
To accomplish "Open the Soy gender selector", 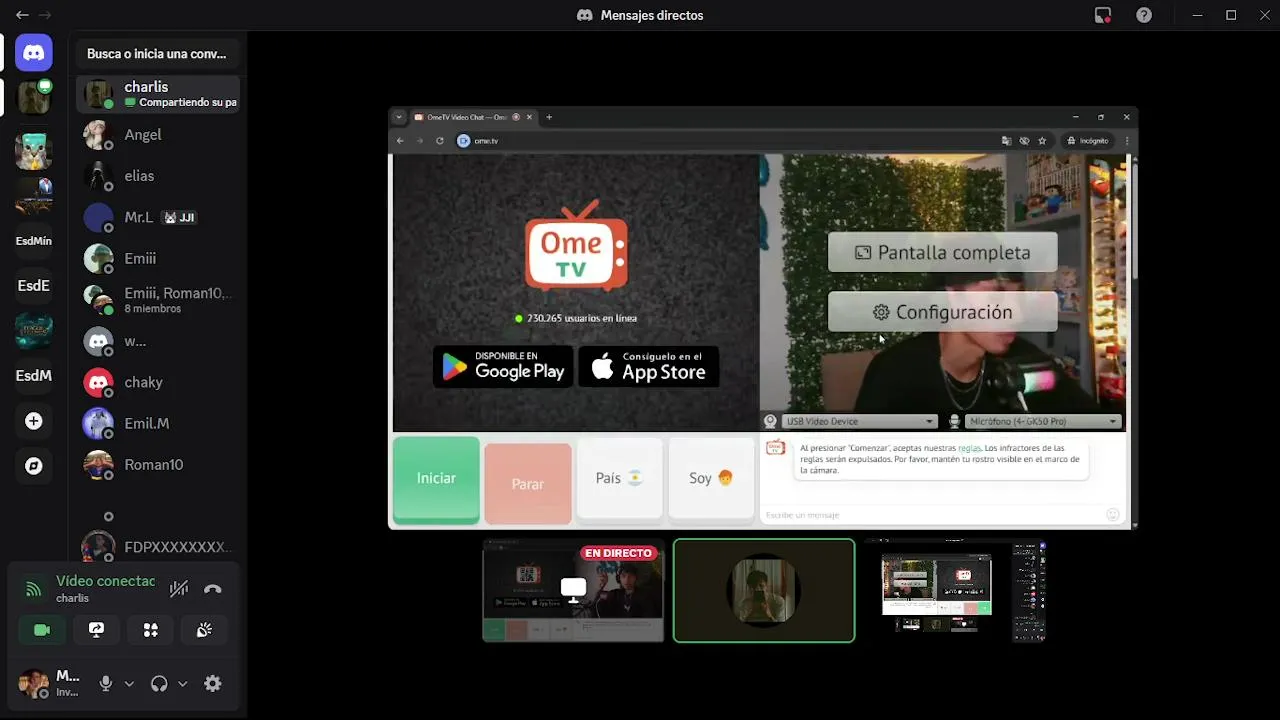I will [x=711, y=478].
